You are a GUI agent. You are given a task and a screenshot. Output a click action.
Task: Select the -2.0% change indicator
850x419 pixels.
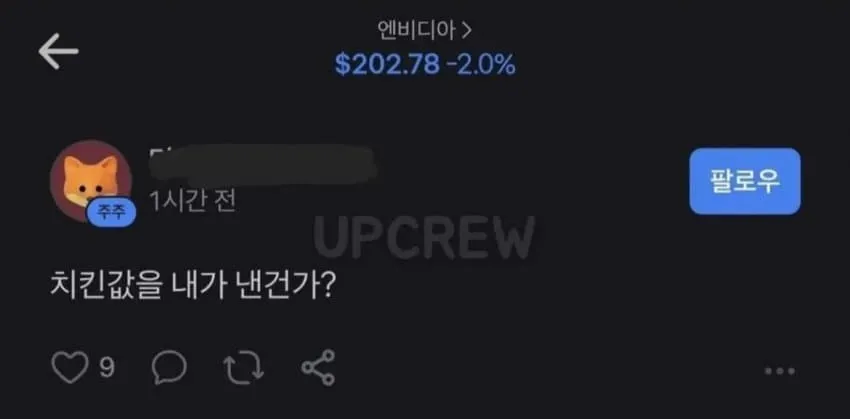point(481,65)
